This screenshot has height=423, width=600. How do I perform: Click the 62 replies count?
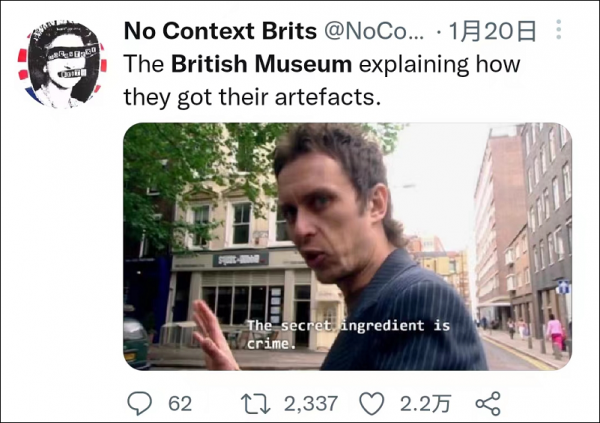tap(180, 404)
